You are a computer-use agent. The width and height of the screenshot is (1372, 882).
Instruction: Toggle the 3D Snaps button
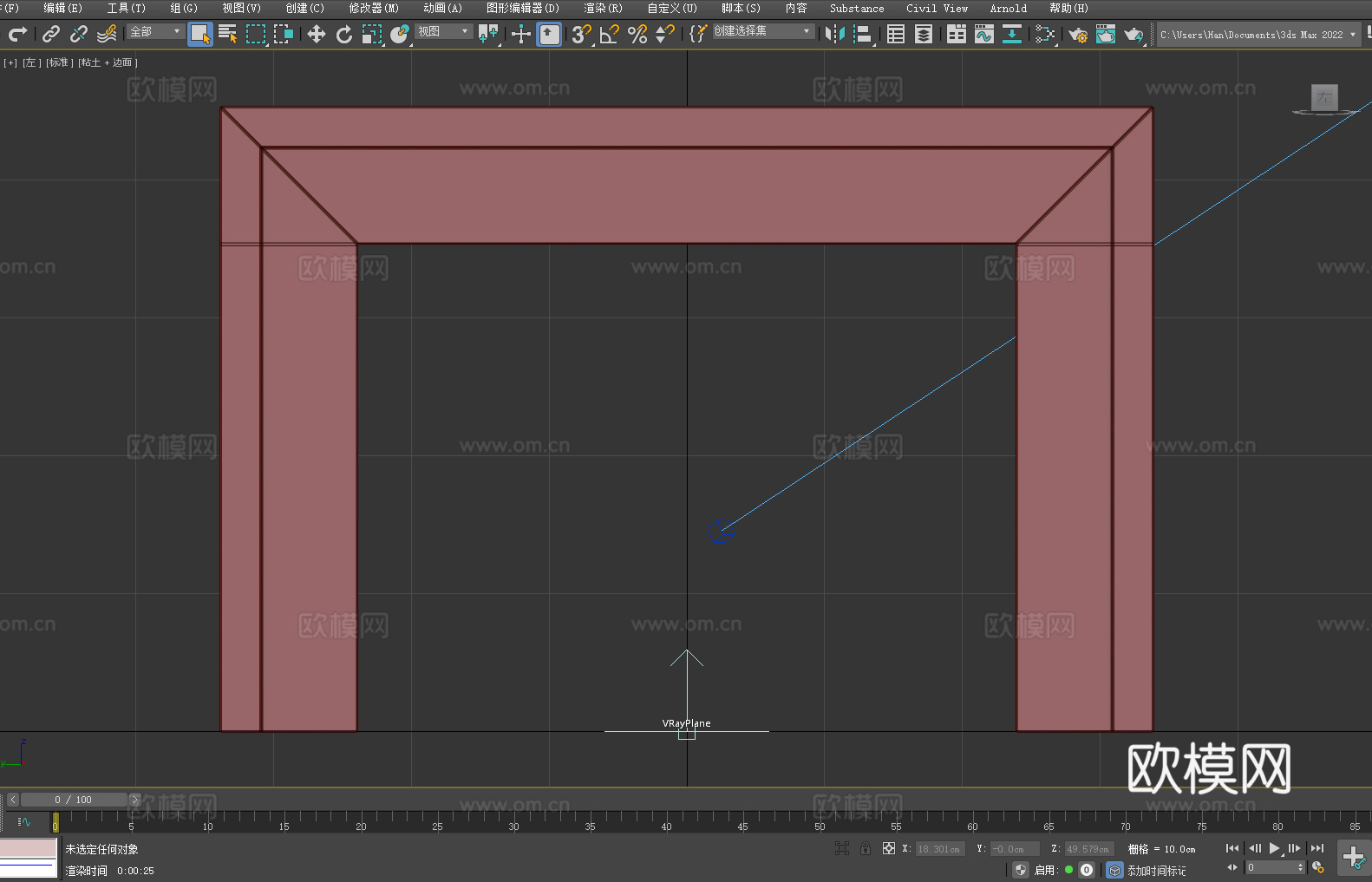pos(582,34)
